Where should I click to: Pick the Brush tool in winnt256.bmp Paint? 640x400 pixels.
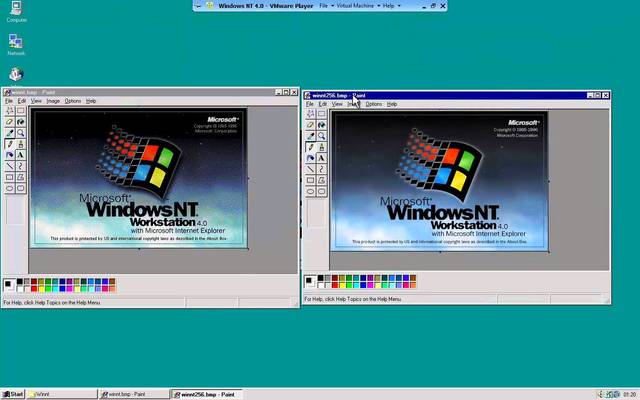(322, 147)
